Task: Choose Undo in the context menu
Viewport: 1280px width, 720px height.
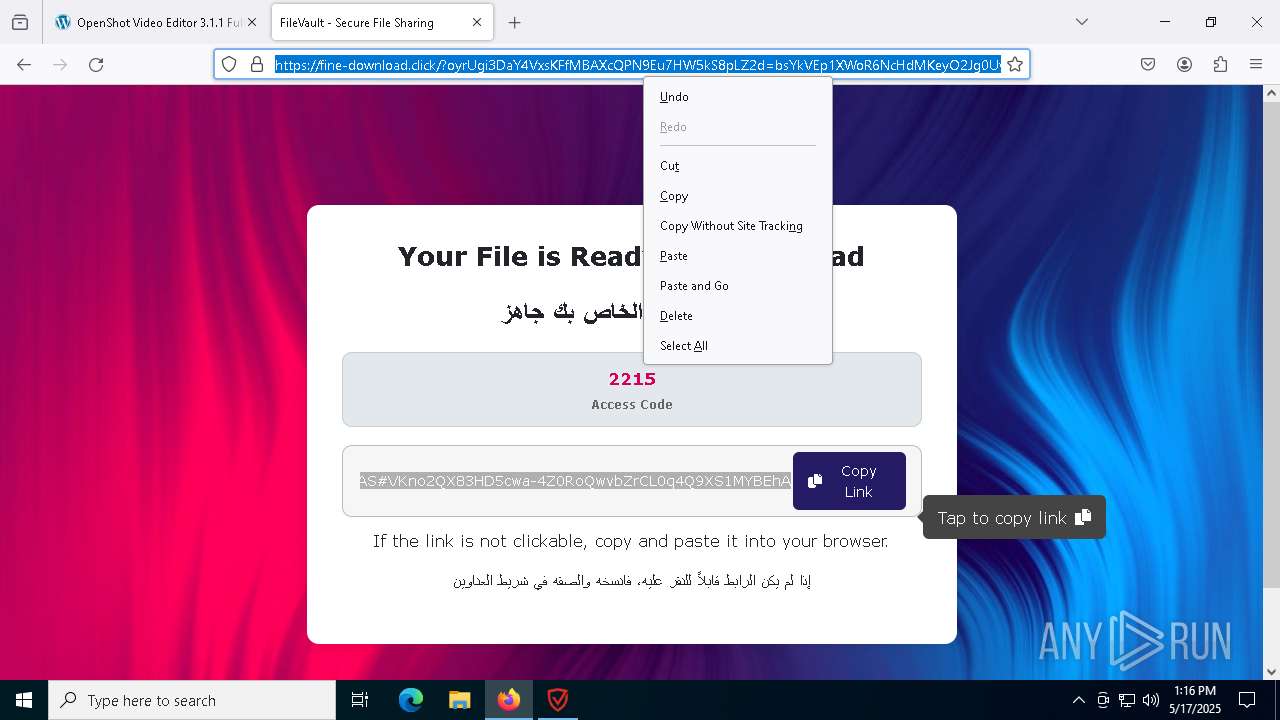Action: 738,97
